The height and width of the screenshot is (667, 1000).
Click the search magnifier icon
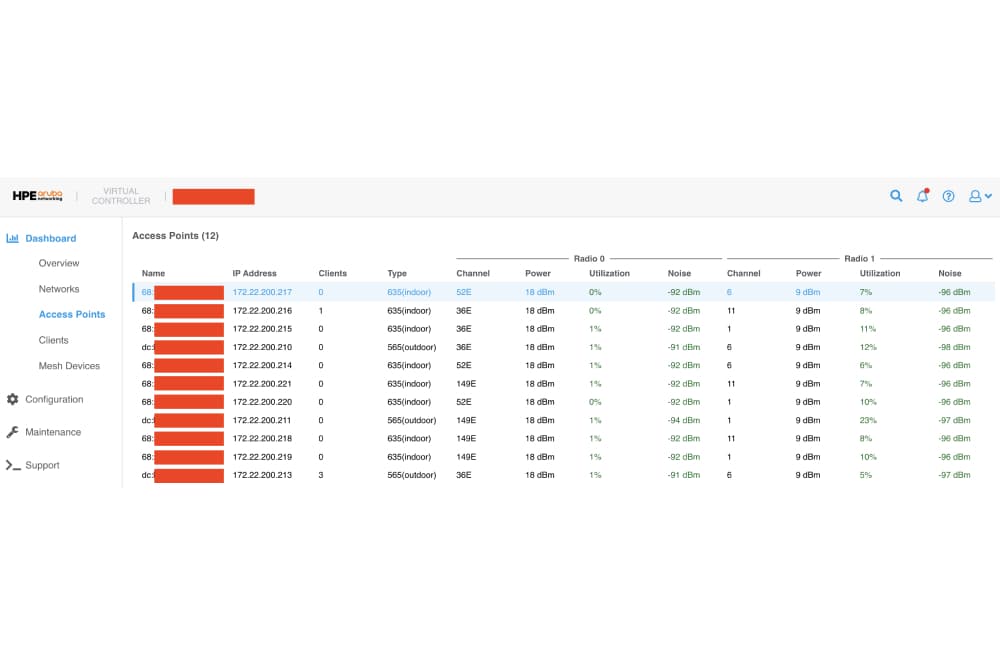(x=896, y=196)
